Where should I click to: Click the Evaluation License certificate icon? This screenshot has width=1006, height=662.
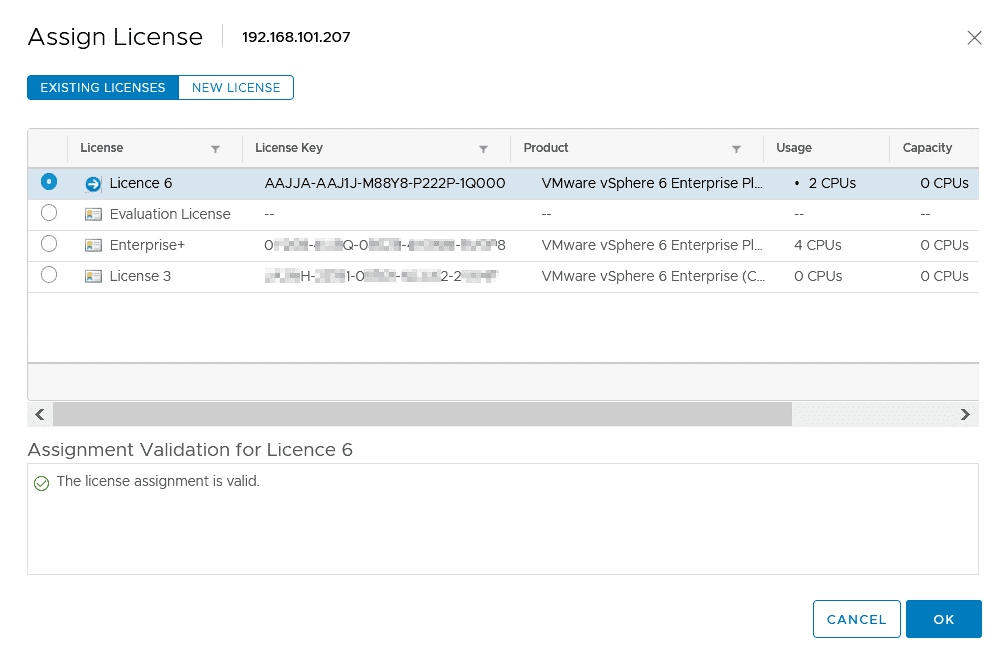[93, 214]
